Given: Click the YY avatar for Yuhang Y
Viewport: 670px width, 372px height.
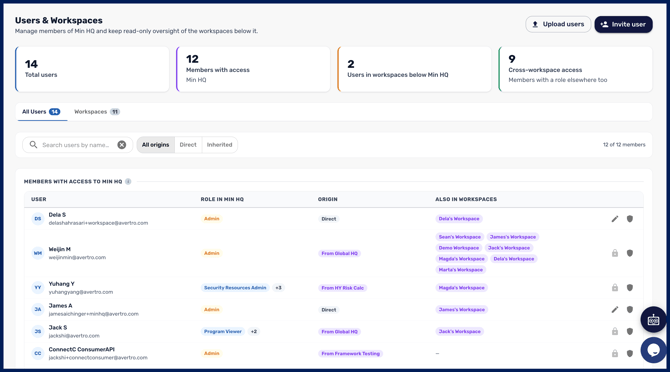Looking at the screenshot, I should (x=38, y=288).
